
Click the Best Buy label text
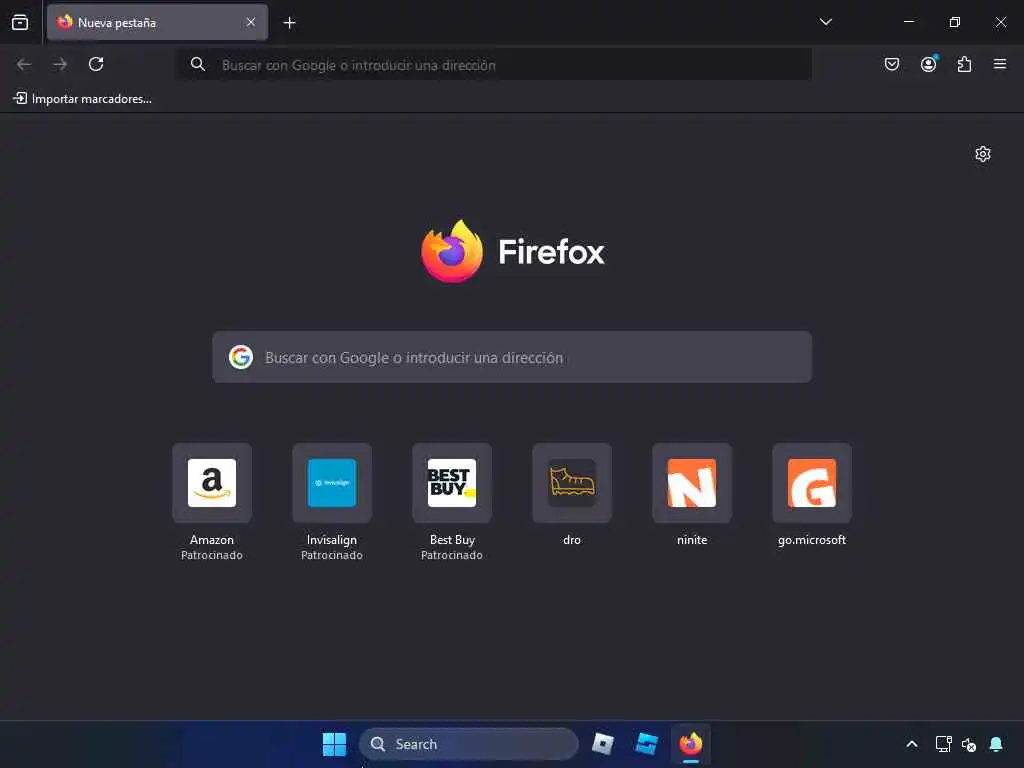point(452,540)
